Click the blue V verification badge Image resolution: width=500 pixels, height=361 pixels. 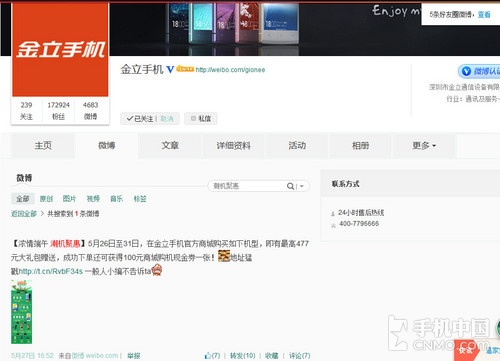[170, 69]
